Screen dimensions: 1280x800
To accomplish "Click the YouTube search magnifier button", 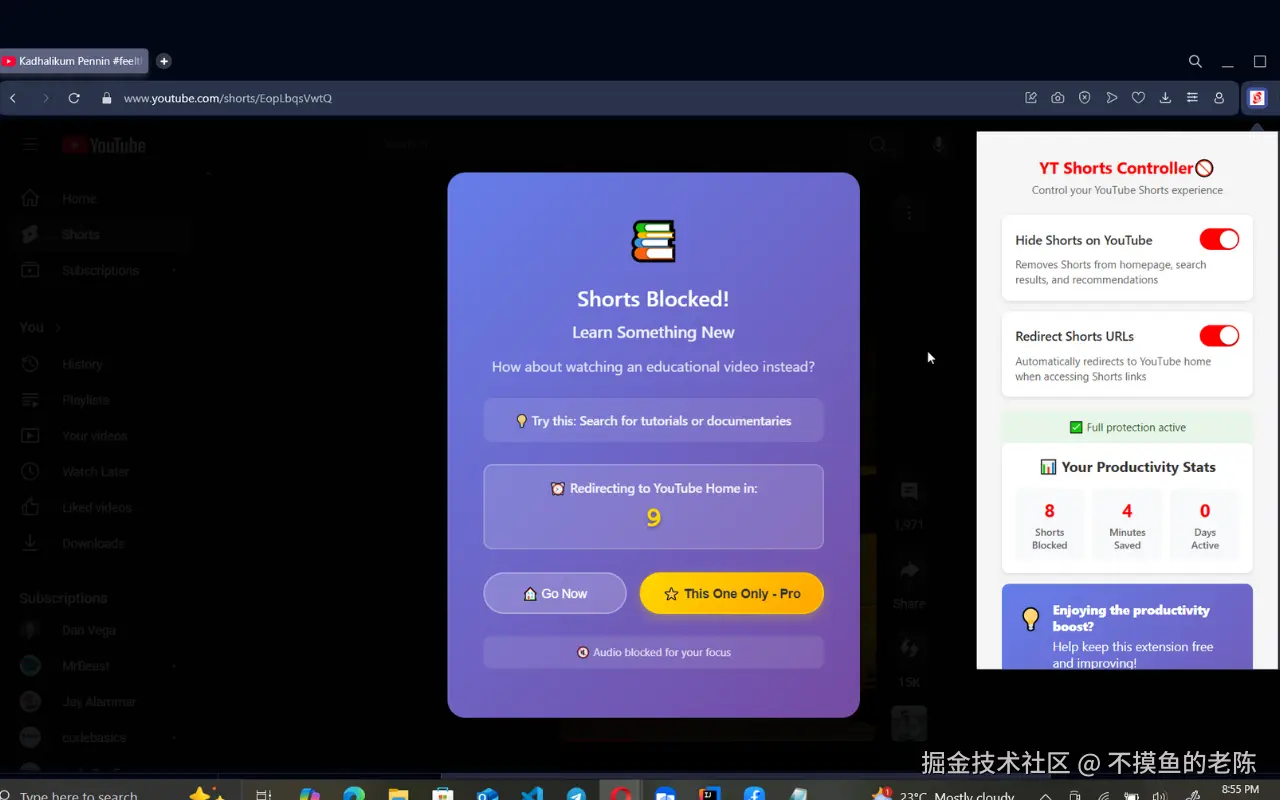I will pos(877,145).
